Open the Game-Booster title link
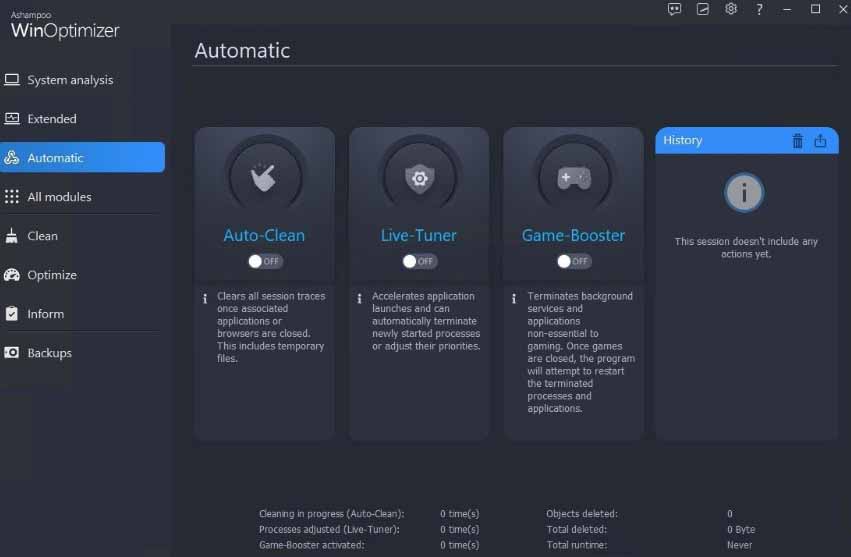The image size is (851, 557). [x=574, y=236]
